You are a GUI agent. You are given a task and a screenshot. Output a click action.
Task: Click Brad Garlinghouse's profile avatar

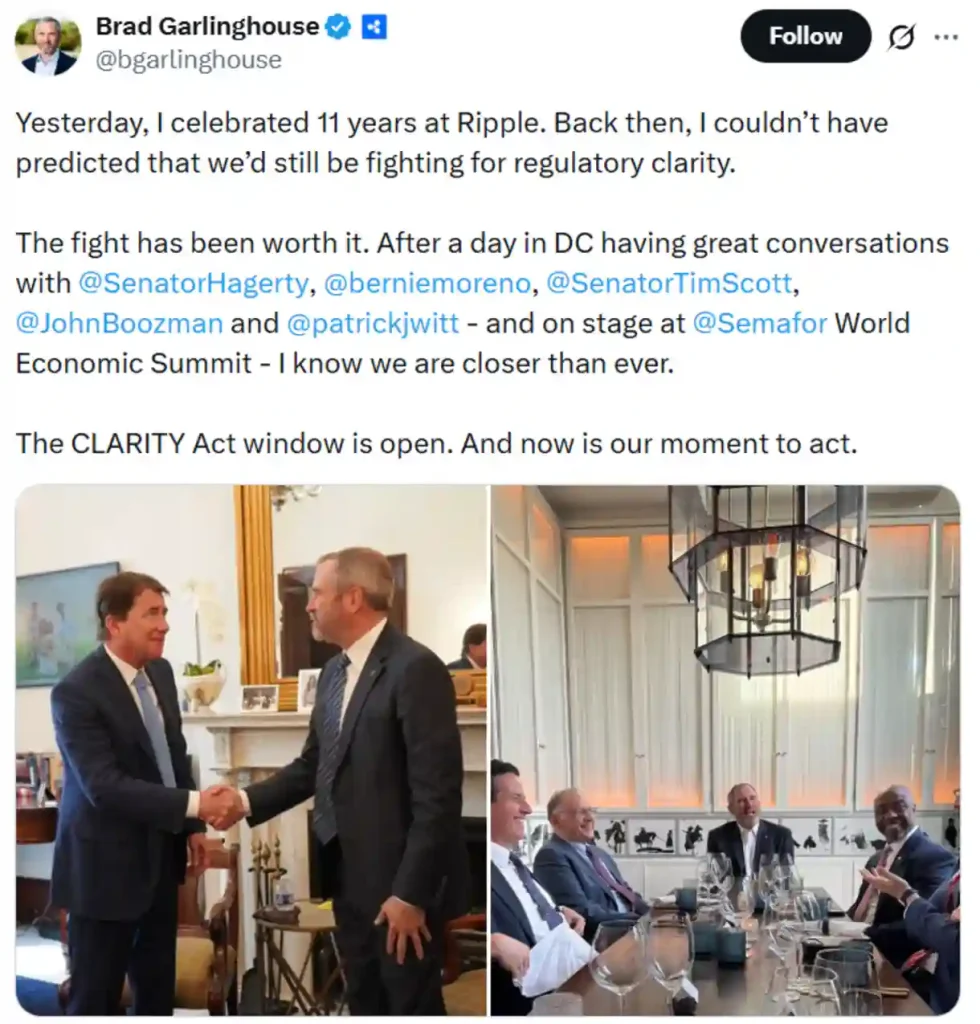48,45
